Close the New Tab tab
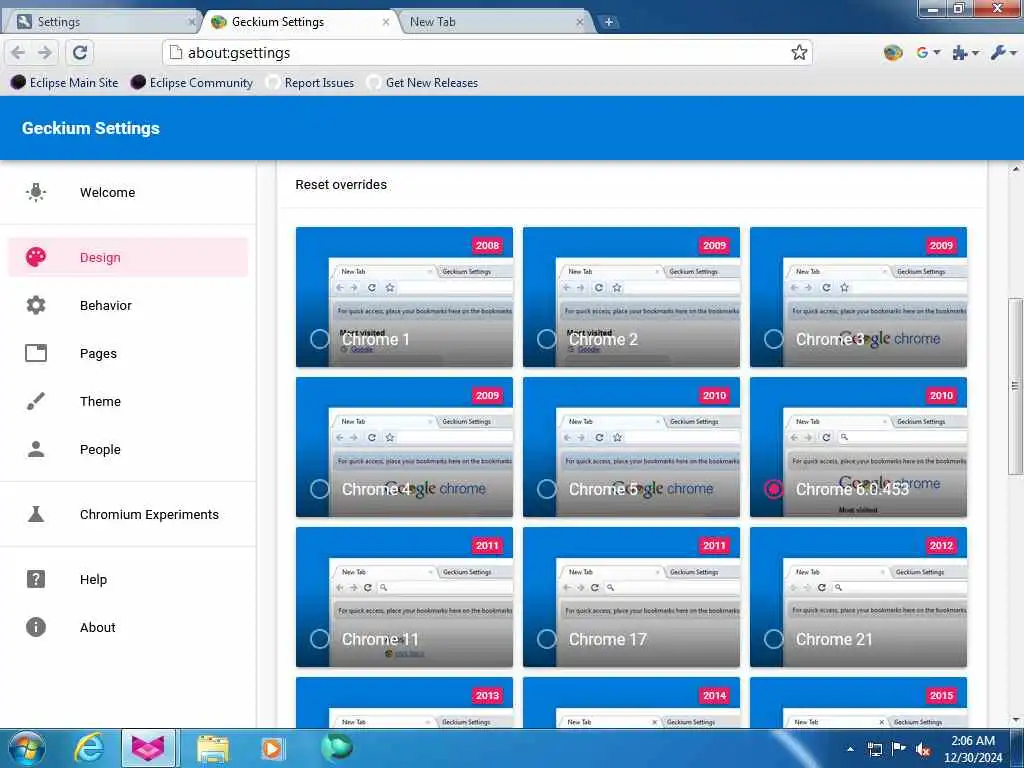Screen dimensions: 1024x768 point(579,22)
